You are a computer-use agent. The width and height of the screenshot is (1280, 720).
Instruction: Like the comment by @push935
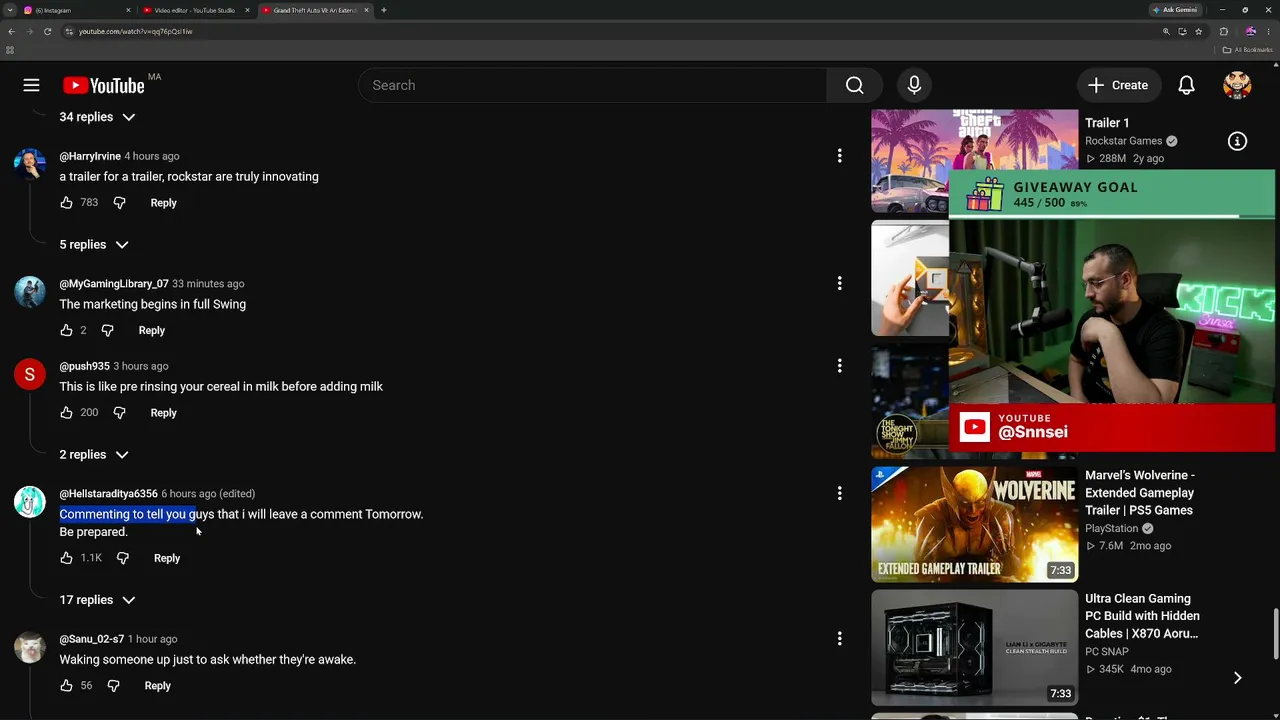tap(66, 413)
